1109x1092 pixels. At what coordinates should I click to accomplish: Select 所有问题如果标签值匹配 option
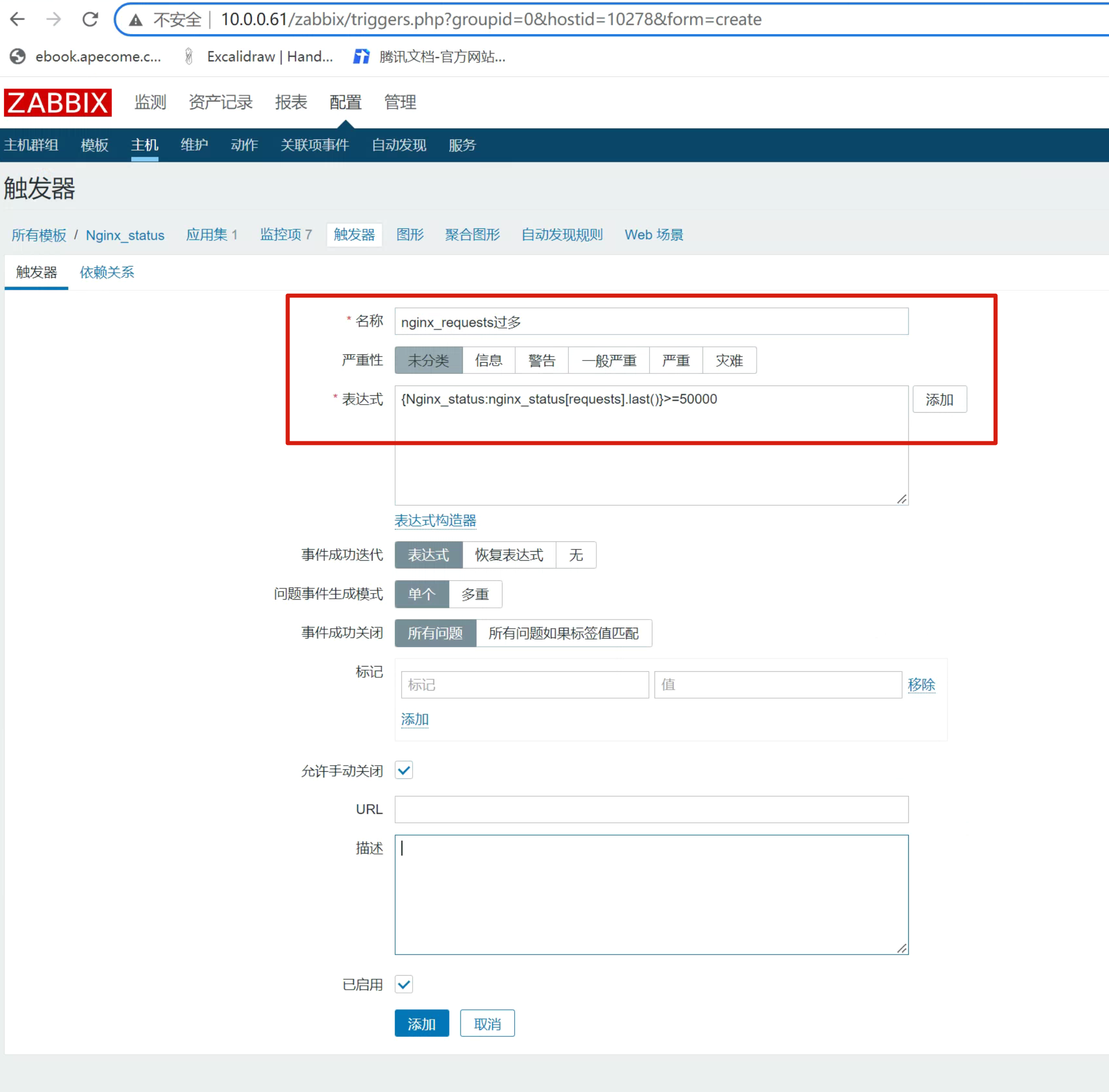[x=563, y=633]
